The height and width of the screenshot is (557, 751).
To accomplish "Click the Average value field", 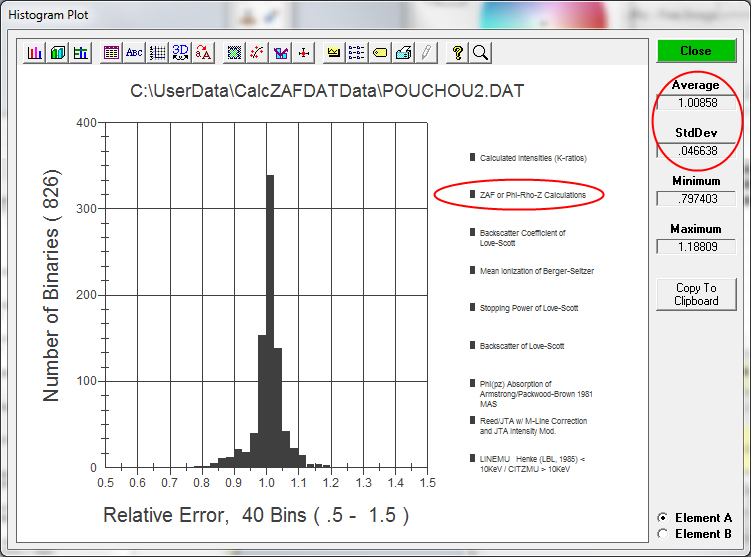I will (696, 102).
